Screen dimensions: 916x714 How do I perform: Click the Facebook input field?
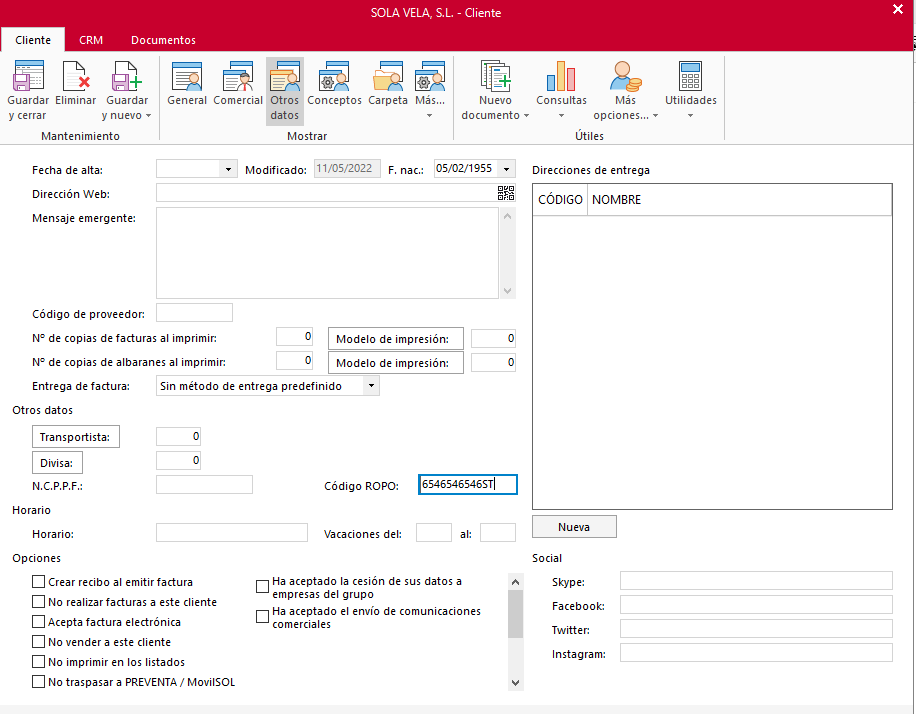[756, 605]
